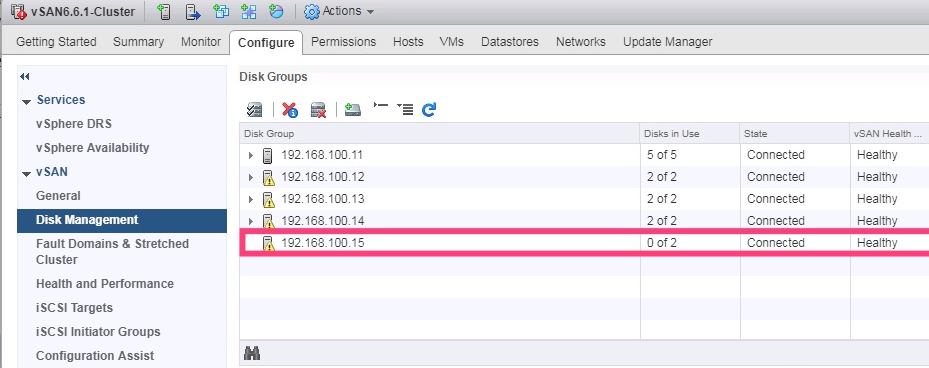This screenshot has width=929, height=368.
Task: Click the Remove Disk Group icon
Action: click(x=319, y=110)
